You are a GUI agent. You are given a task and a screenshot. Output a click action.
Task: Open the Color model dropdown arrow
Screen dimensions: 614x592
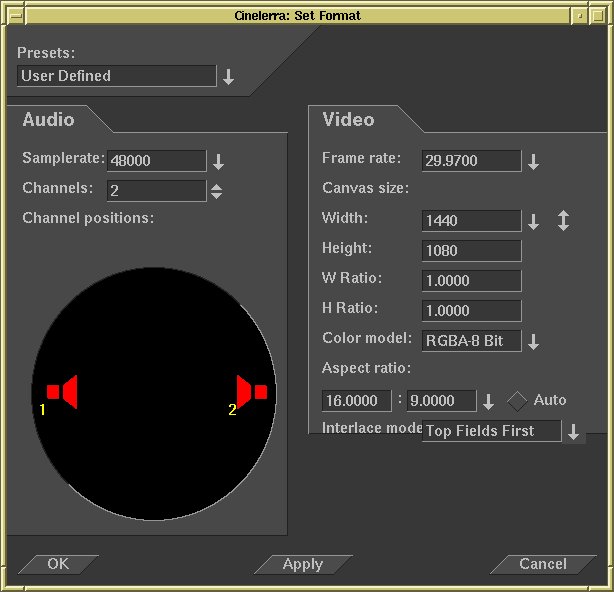(533, 341)
